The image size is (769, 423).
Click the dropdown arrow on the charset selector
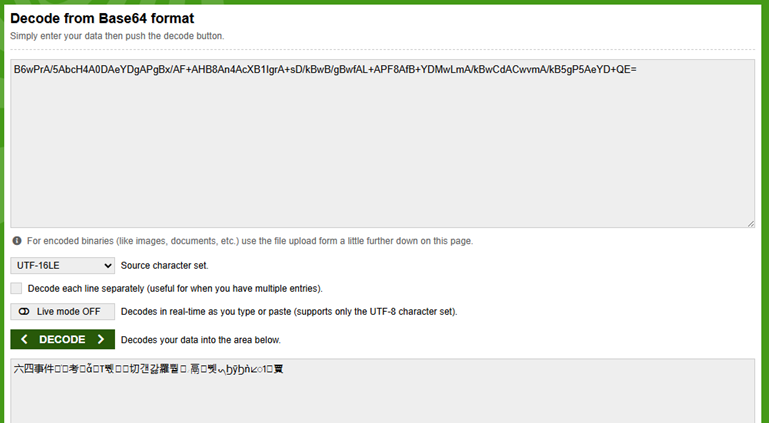[107, 265]
